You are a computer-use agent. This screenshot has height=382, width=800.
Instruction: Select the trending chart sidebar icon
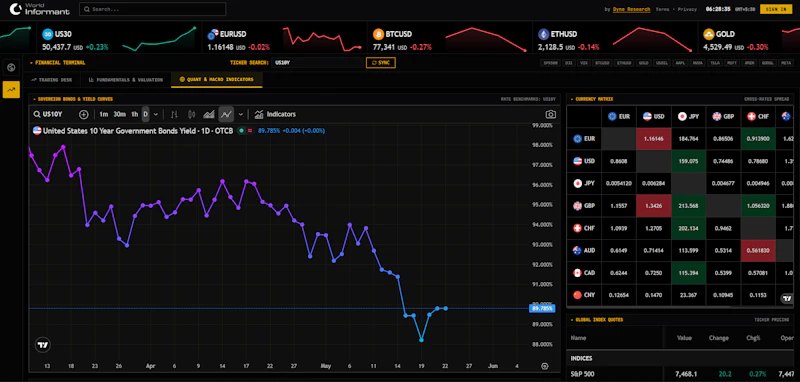tap(11, 89)
